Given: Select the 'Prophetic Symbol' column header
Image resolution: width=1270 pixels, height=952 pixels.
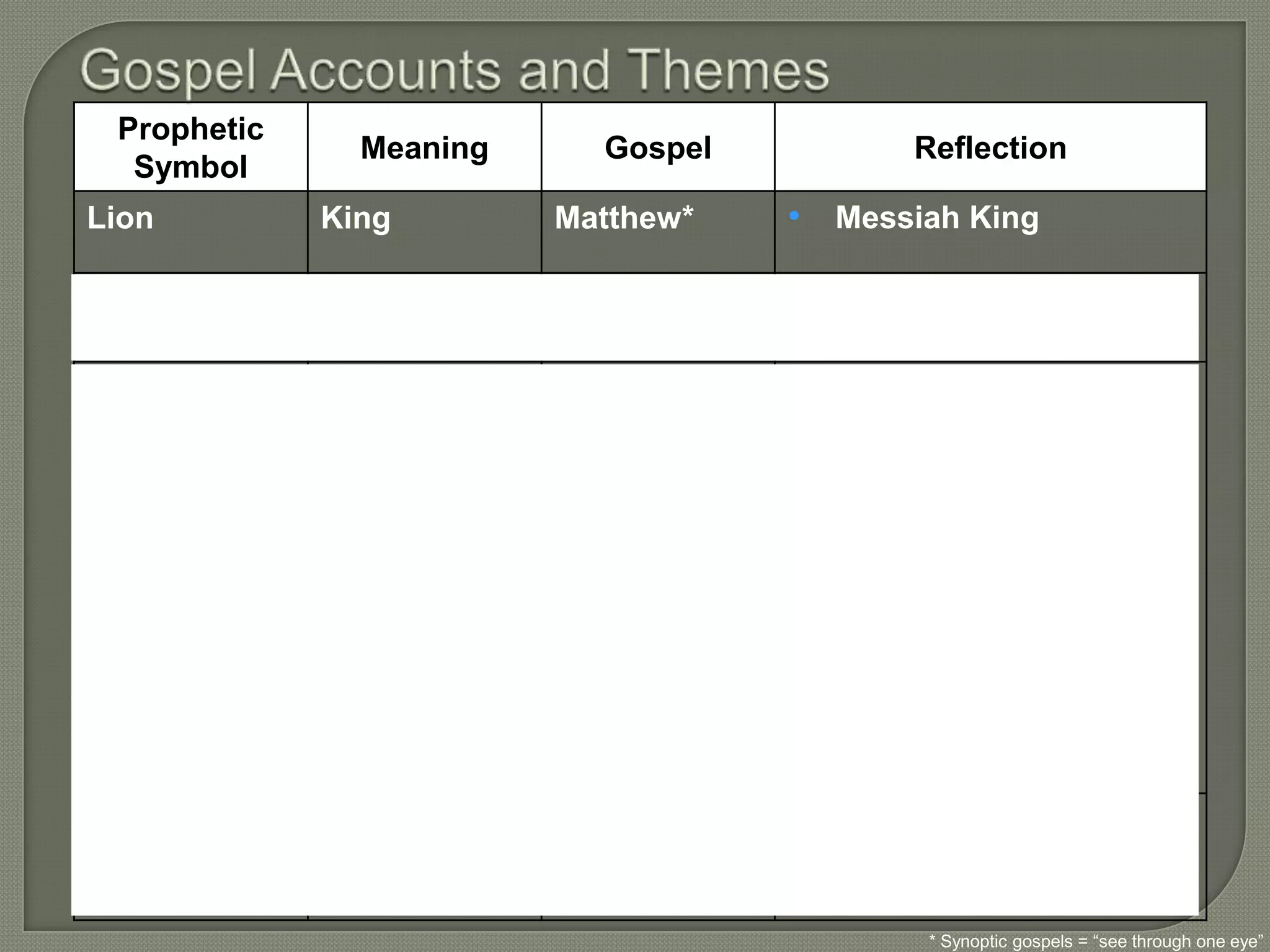Looking at the screenshot, I should point(191,147).
